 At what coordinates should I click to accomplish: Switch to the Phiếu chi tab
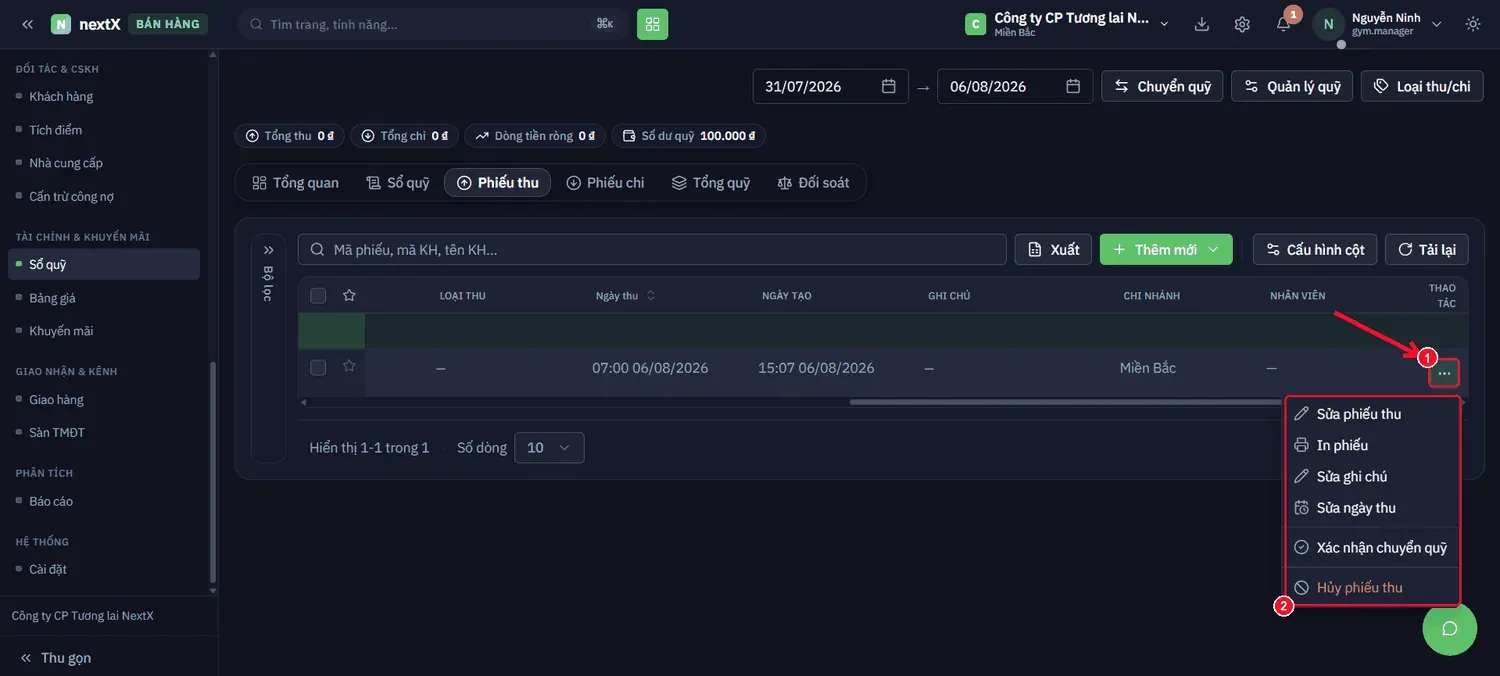click(x=605, y=183)
